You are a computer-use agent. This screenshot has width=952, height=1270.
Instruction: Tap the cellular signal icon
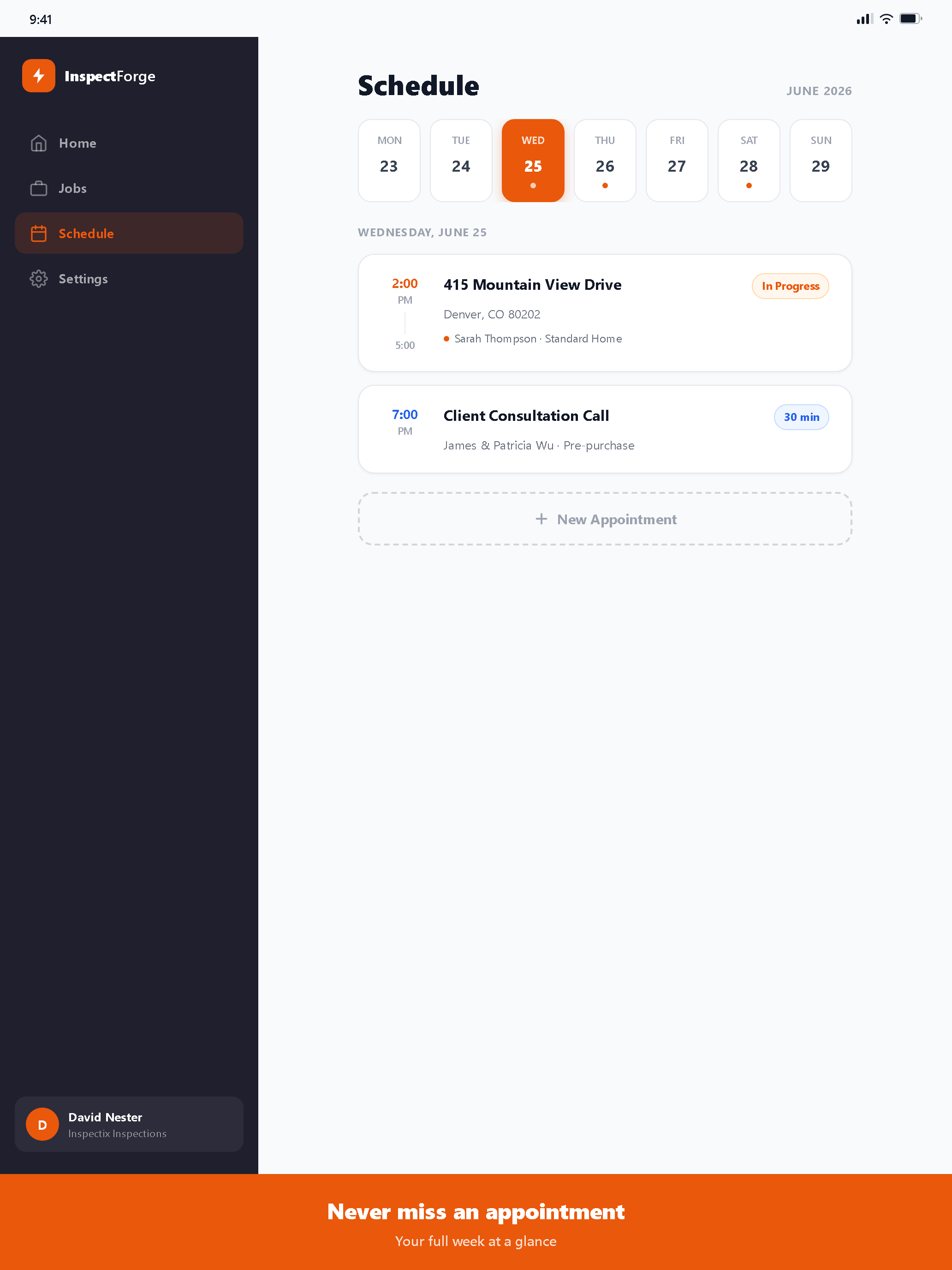click(x=864, y=19)
